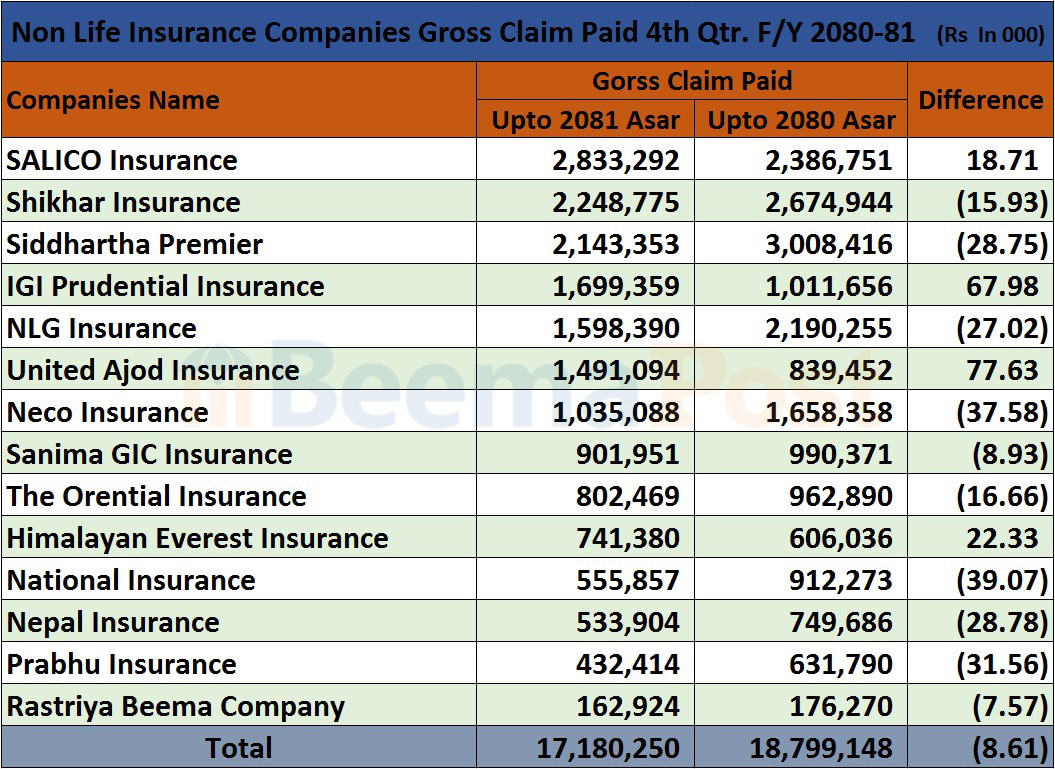Click the Companies Name column header
This screenshot has width=1055, height=769.
point(113,100)
